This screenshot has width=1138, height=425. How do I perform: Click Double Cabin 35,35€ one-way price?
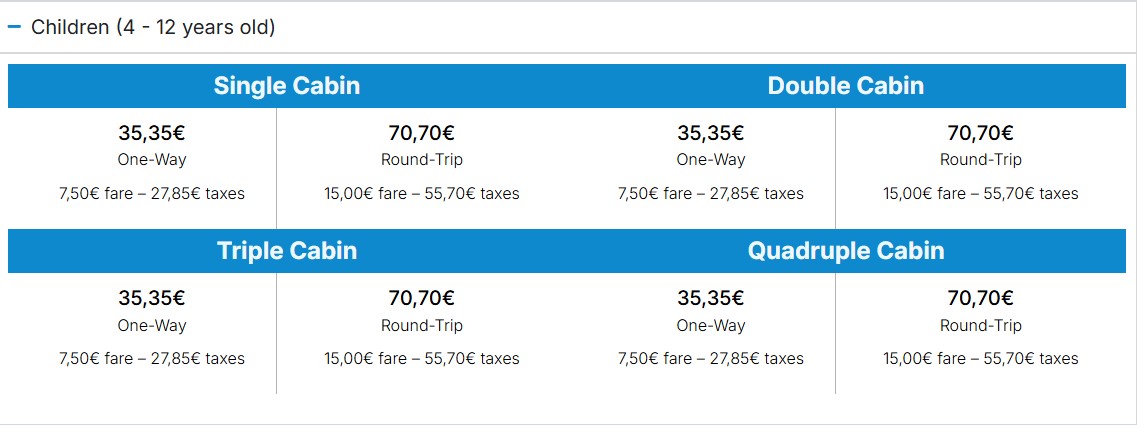point(711,133)
